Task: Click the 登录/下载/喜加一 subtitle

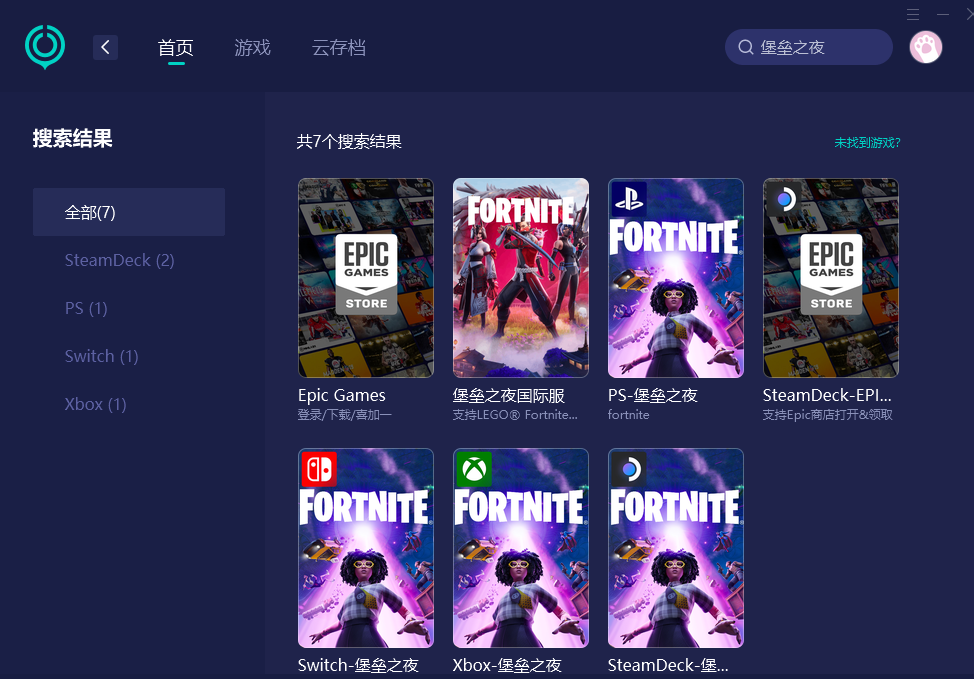Action: pyautogui.click(x=345, y=415)
